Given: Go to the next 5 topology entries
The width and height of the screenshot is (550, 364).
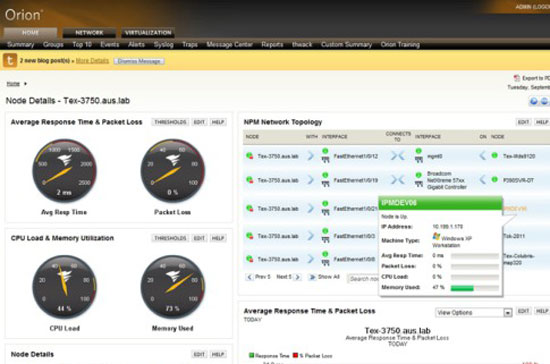Looking at the screenshot, I should (288, 277).
